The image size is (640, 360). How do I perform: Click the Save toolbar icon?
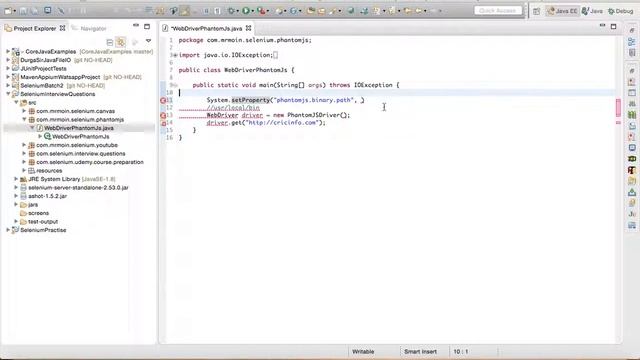tap(23, 11)
